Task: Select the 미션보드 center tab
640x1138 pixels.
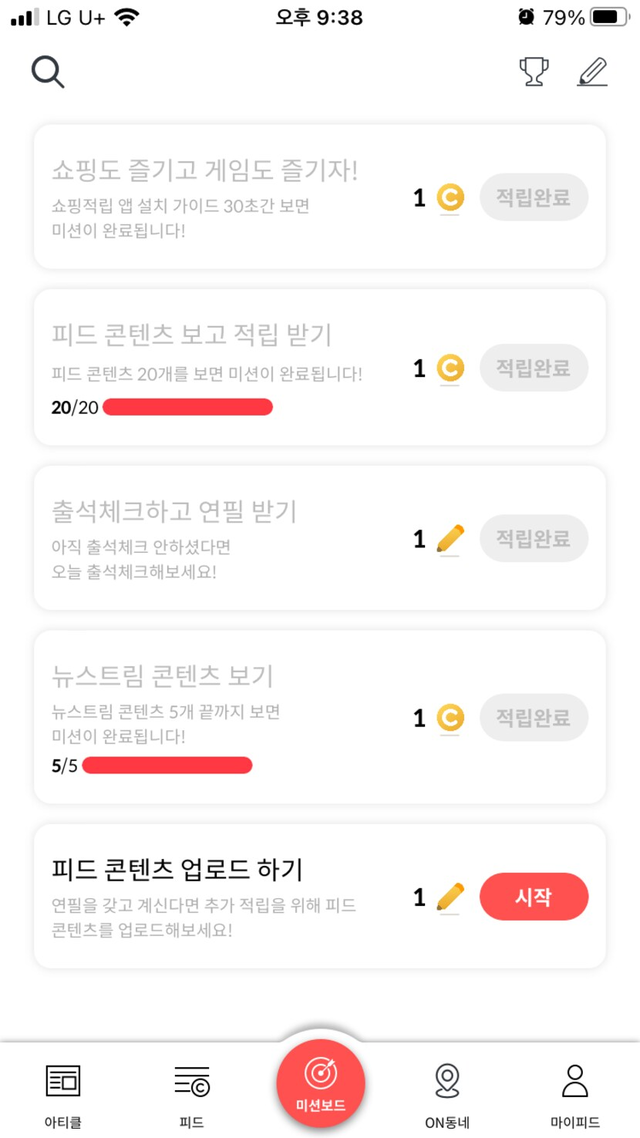Action: 321,1083
